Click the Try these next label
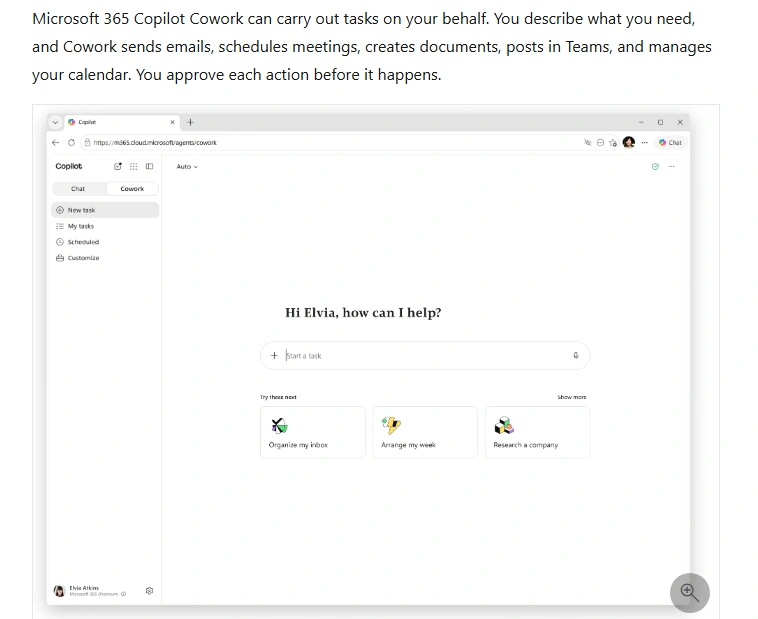758x619 pixels. click(278, 397)
